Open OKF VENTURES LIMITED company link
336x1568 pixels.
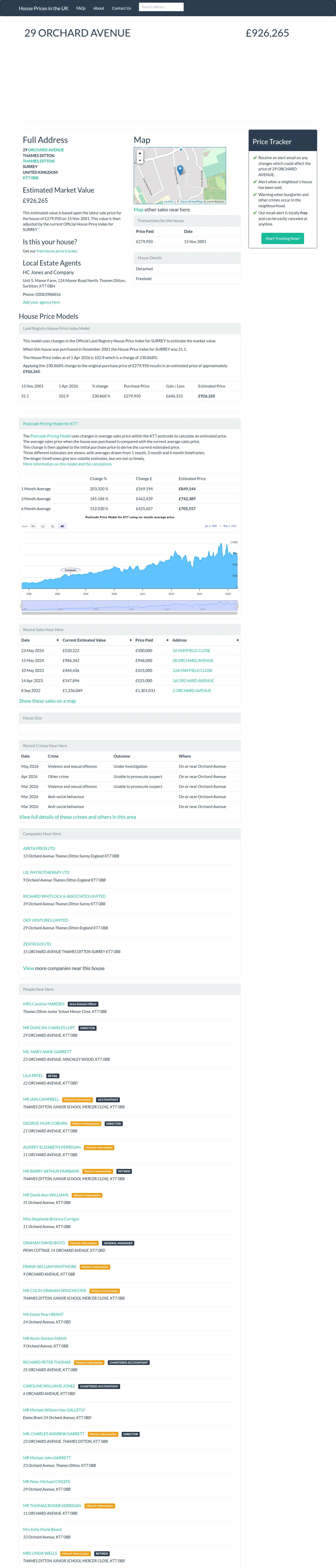(46, 920)
